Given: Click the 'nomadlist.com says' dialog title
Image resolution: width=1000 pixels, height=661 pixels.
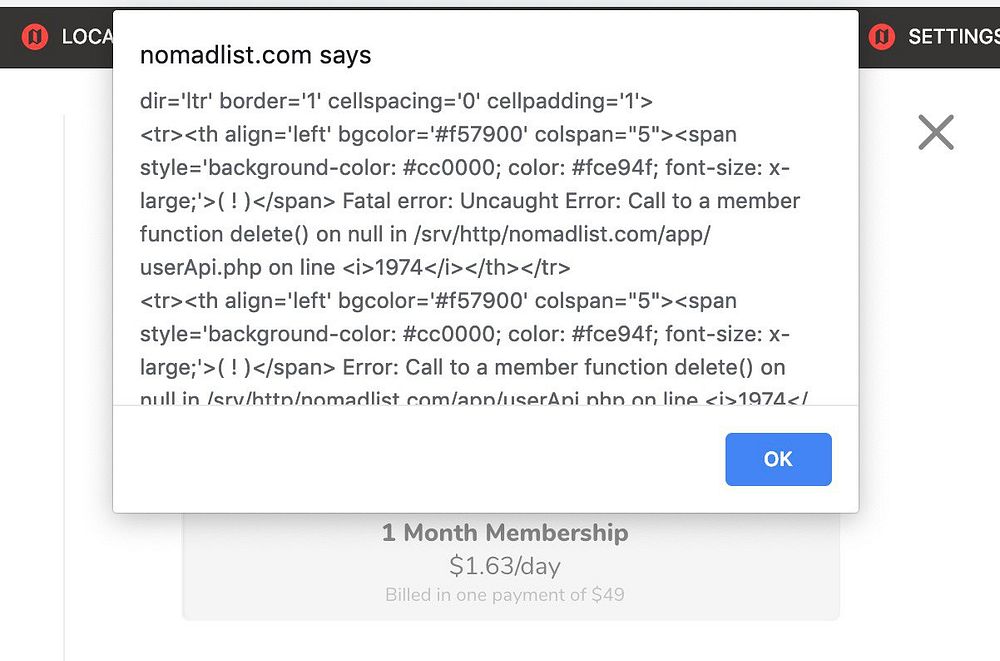Looking at the screenshot, I should (x=256, y=55).
